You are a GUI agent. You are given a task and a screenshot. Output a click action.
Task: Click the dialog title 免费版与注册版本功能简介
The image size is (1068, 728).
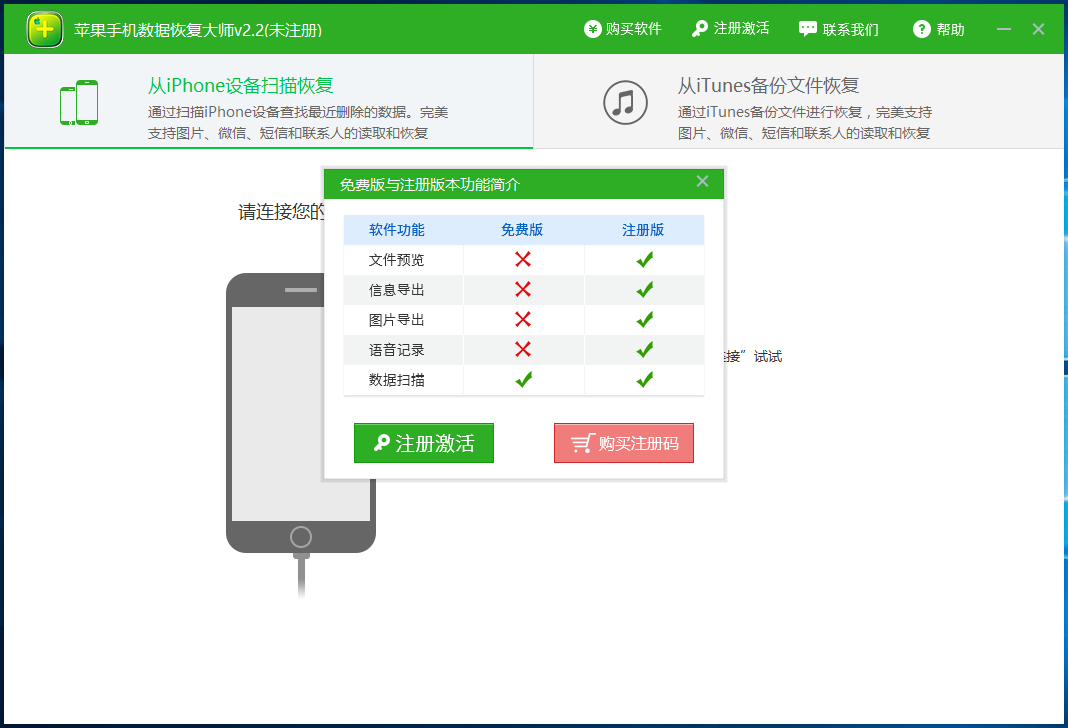[x=430, y=185]
